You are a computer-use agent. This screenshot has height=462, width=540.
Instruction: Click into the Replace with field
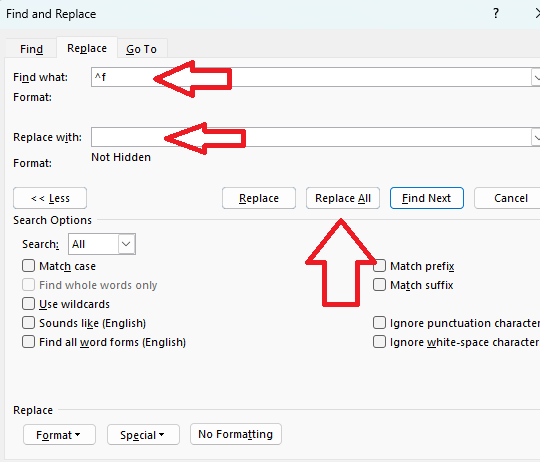click(311, 137)
